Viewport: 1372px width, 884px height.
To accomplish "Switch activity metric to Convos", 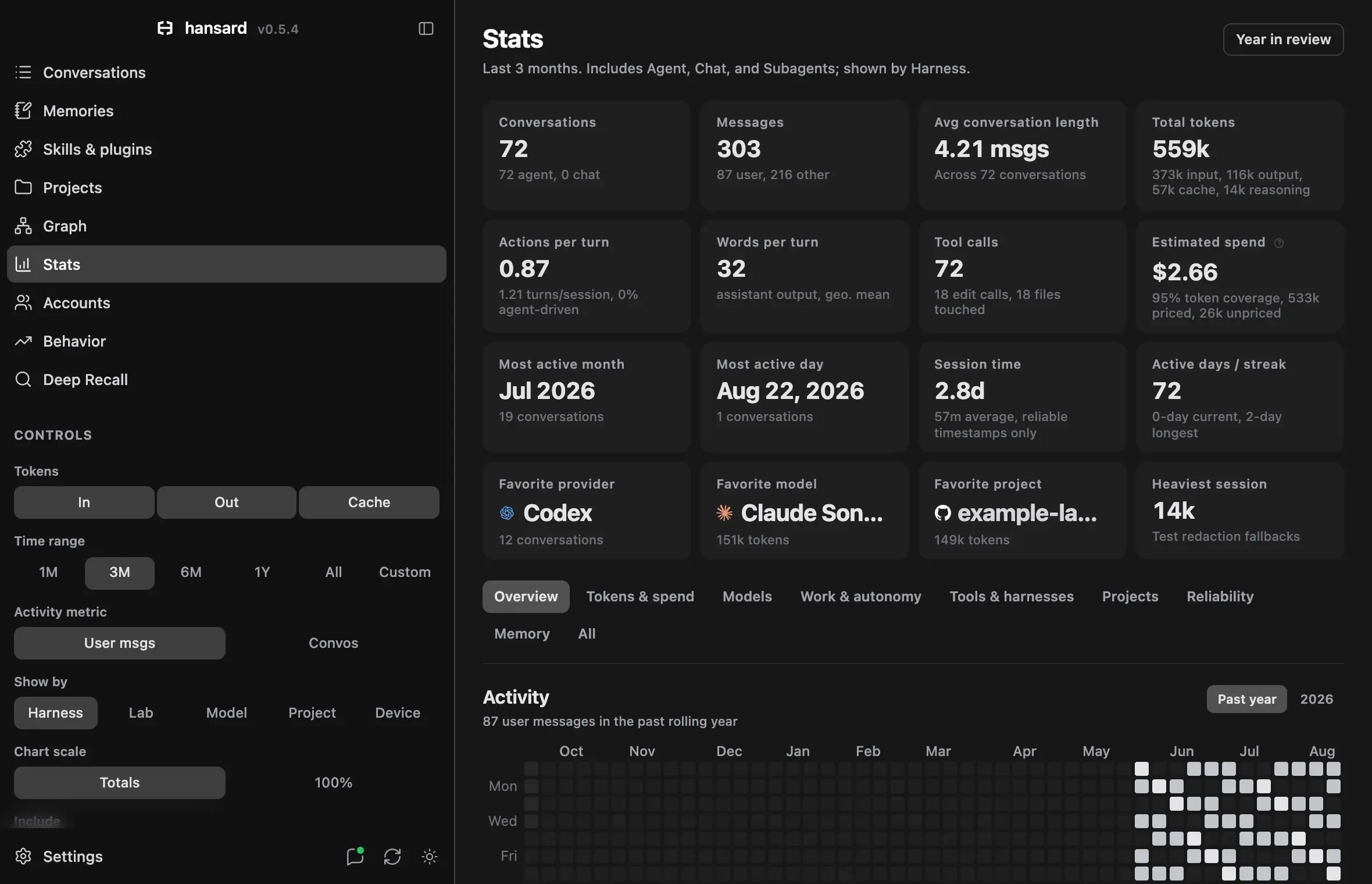I will coord(333,643).
